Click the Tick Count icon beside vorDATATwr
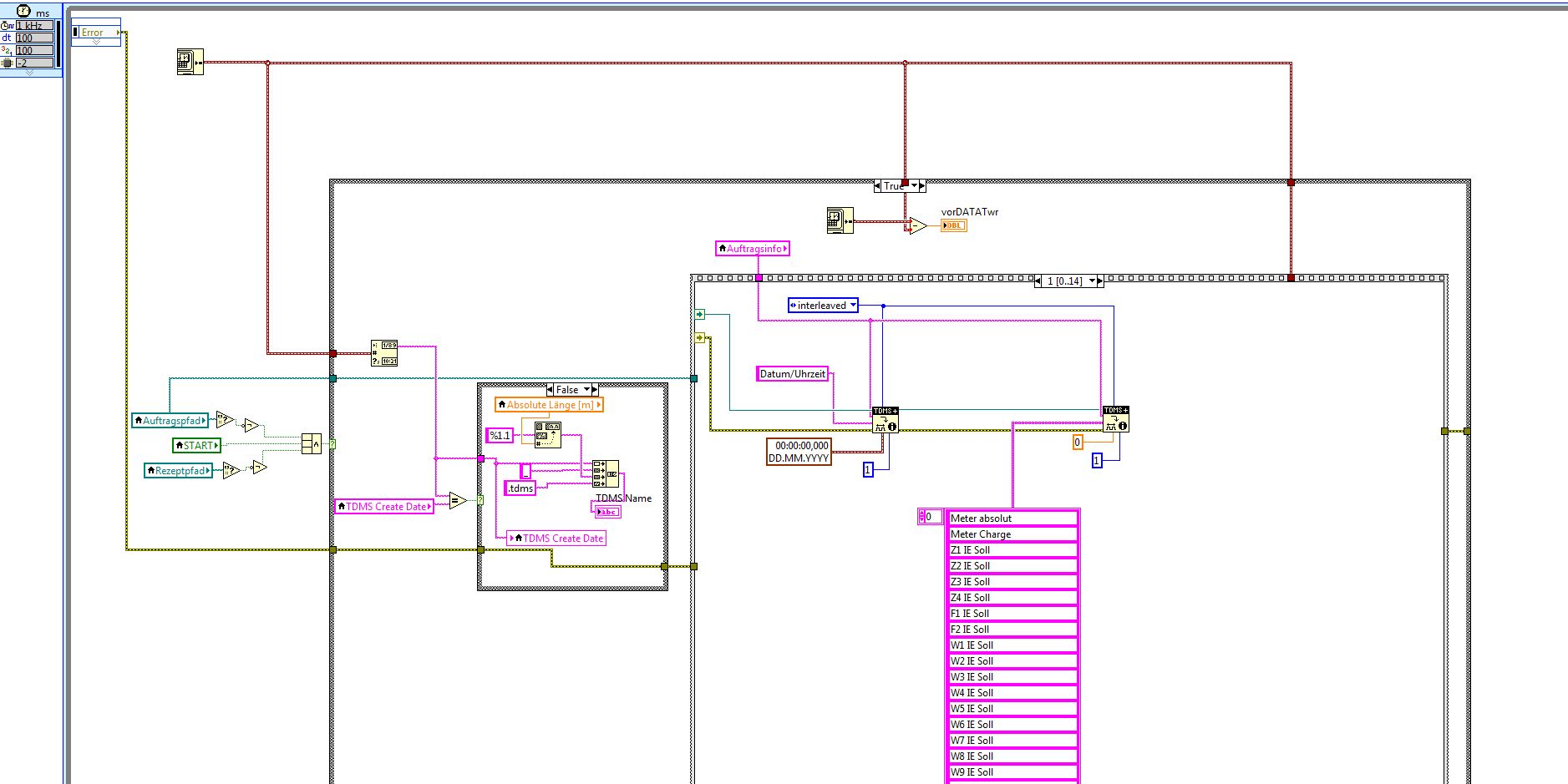This screenshot has width=1568, height=784. [840, 220]
